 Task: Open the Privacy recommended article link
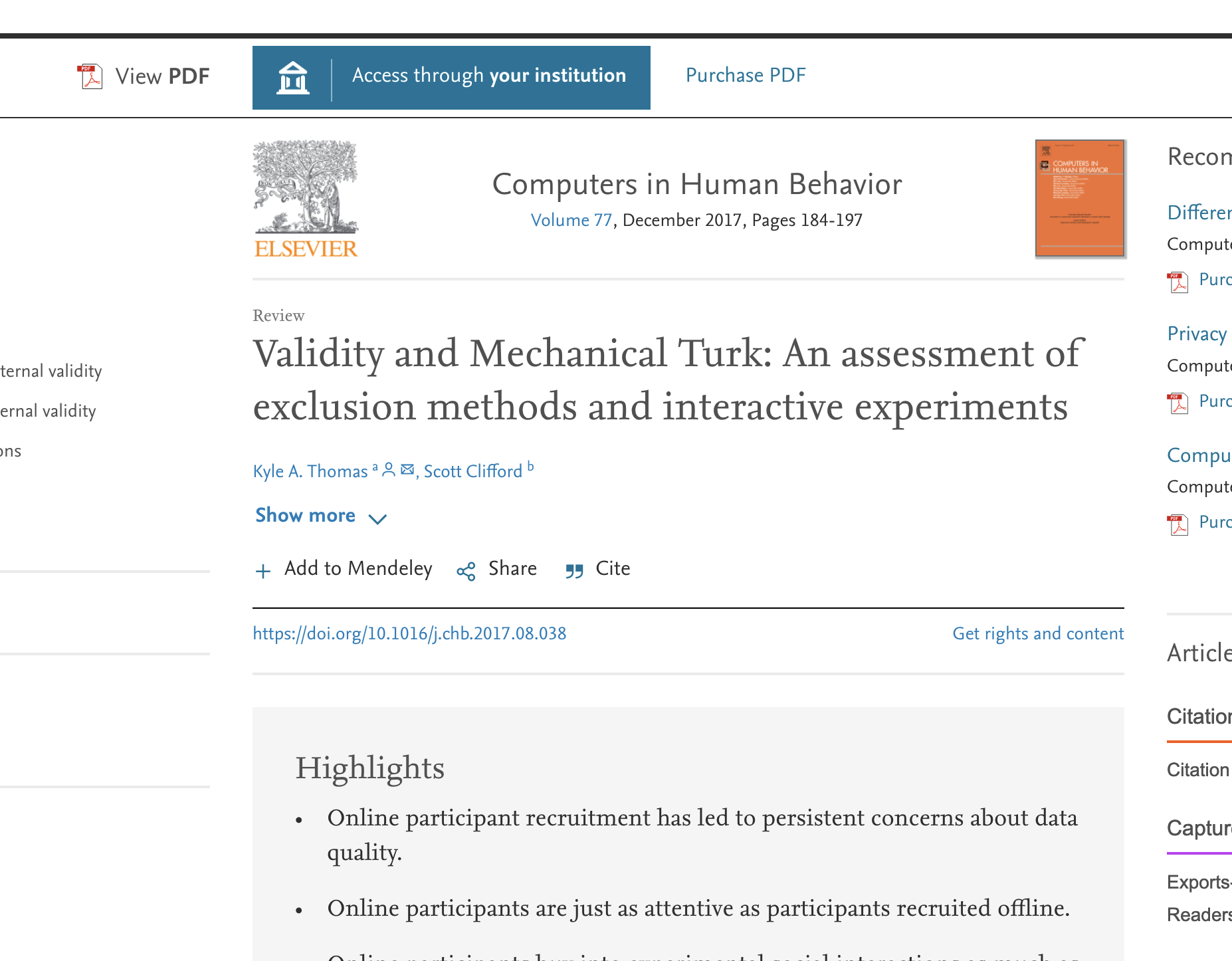coord(1197,334)
